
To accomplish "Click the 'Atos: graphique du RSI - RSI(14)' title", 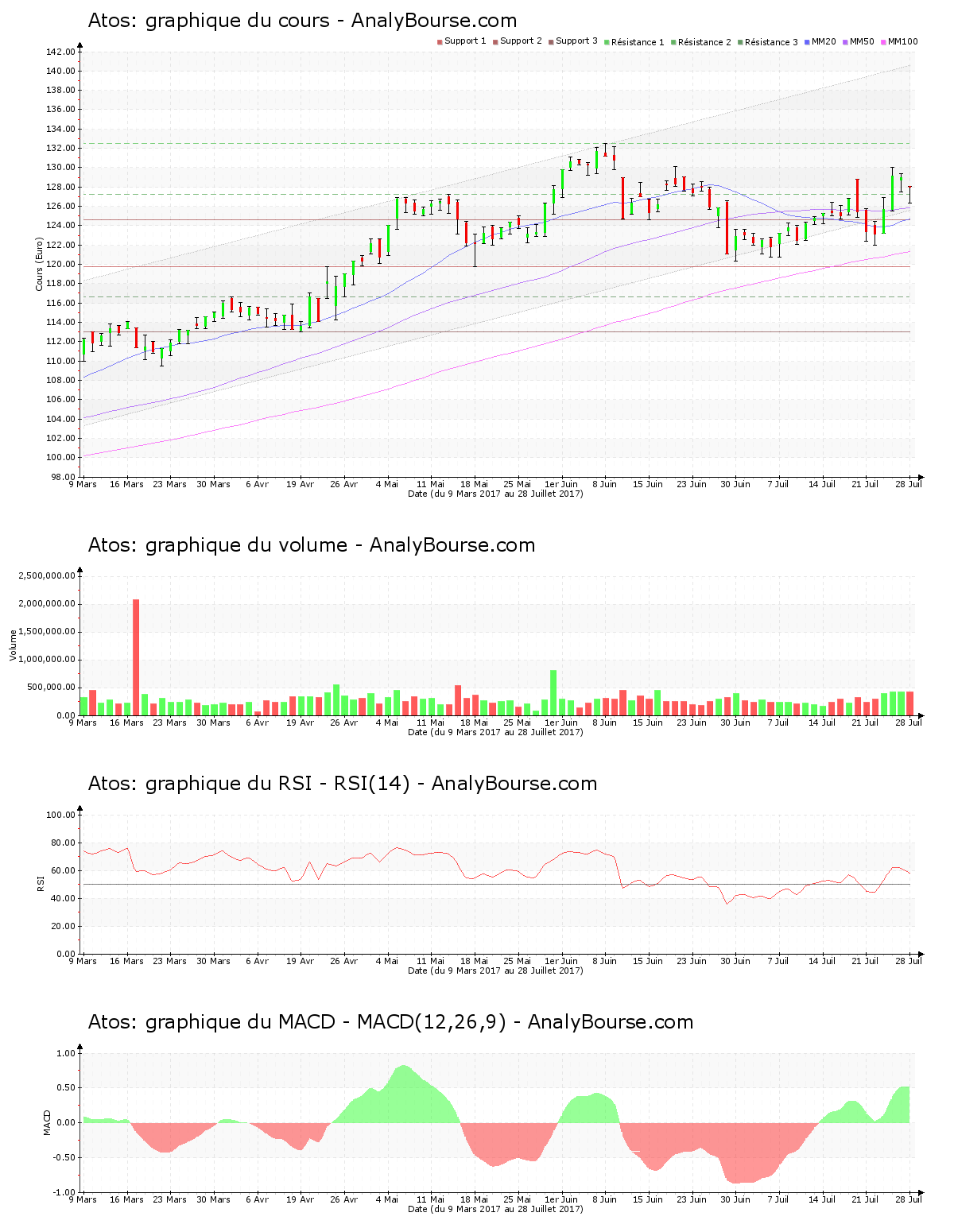I will point(249,784).
